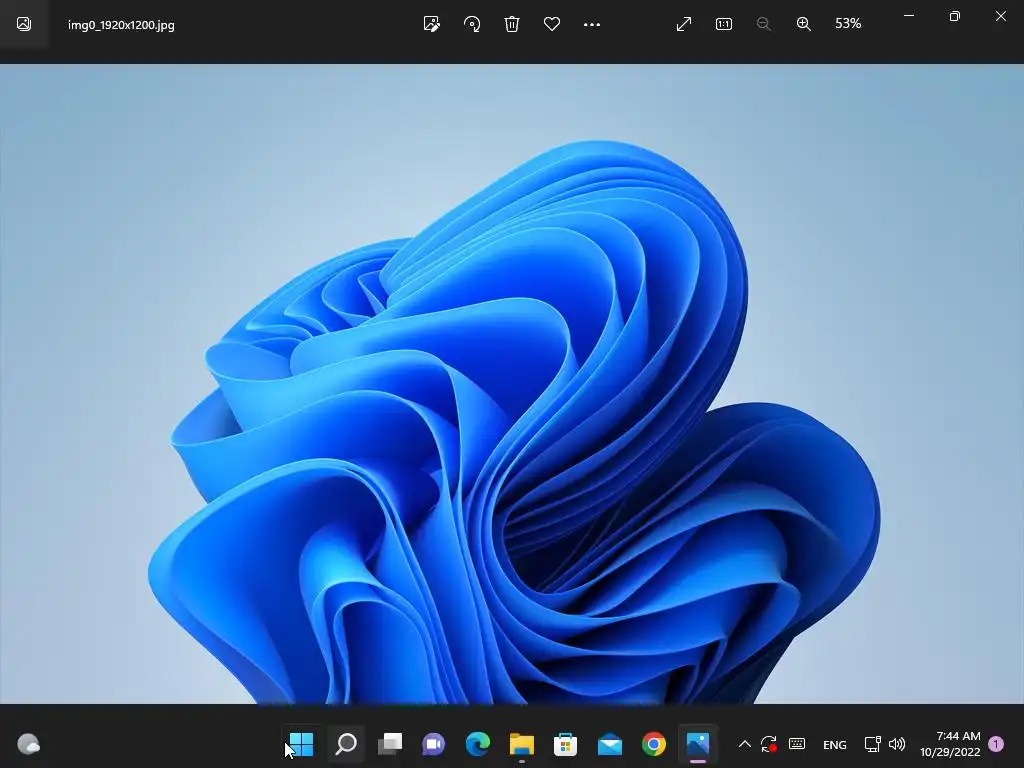Open the Windows Start menu

301,744
